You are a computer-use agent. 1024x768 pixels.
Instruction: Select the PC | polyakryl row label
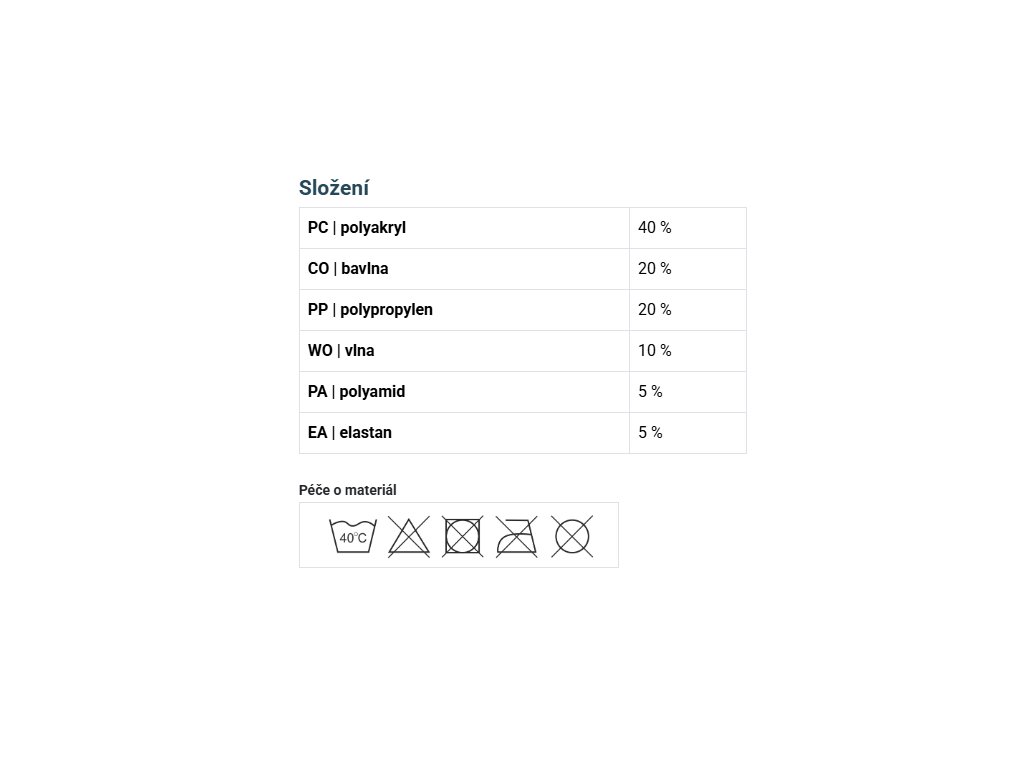point(357,228)
